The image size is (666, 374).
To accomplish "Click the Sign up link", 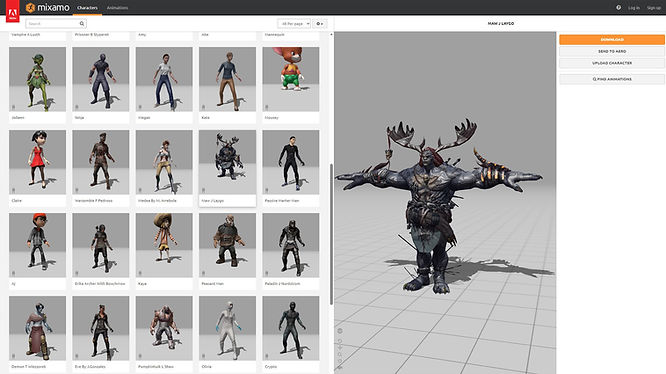I will point(654,8).
